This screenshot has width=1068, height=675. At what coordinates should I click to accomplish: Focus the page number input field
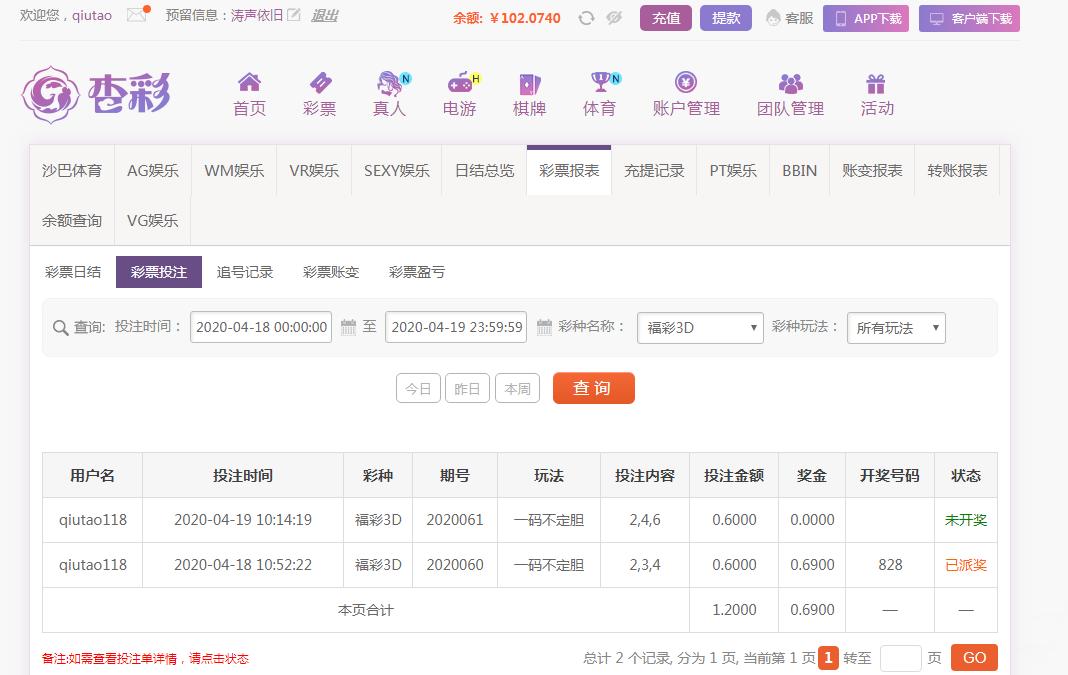click(900, 658)
